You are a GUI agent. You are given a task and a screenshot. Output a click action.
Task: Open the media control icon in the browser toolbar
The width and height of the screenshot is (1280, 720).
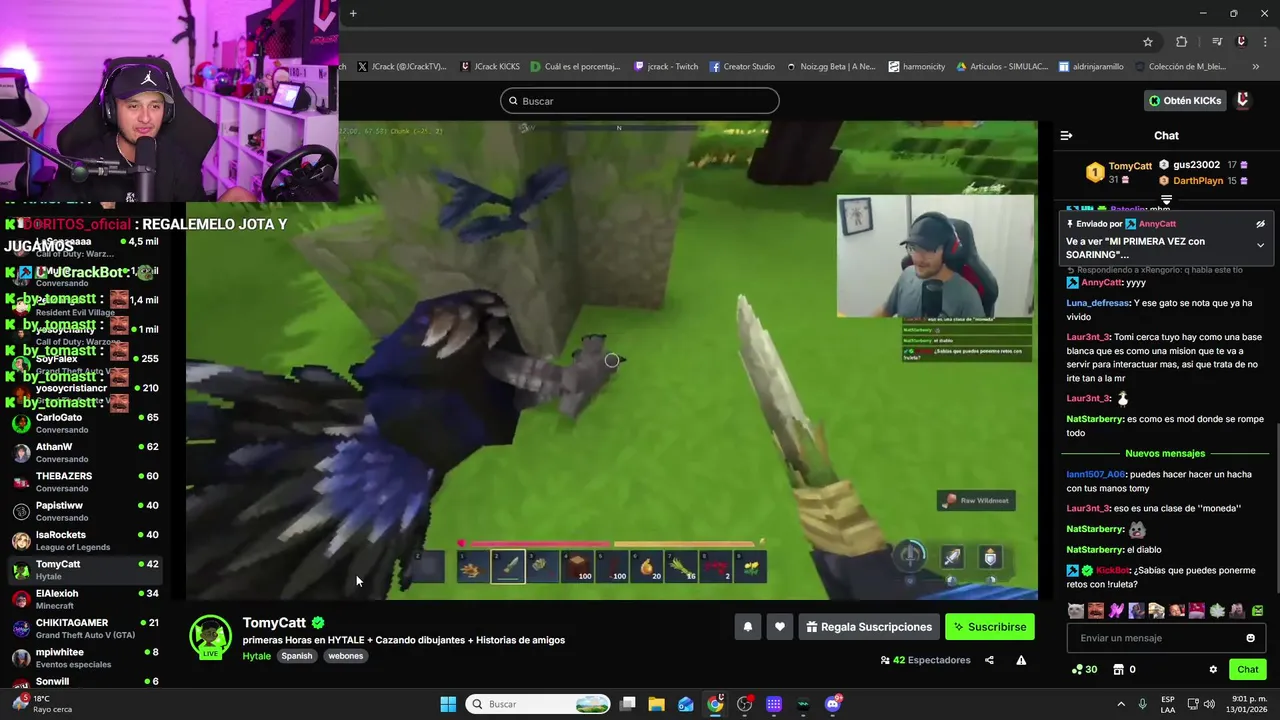pyautogui.click(x=1217, y=42)
